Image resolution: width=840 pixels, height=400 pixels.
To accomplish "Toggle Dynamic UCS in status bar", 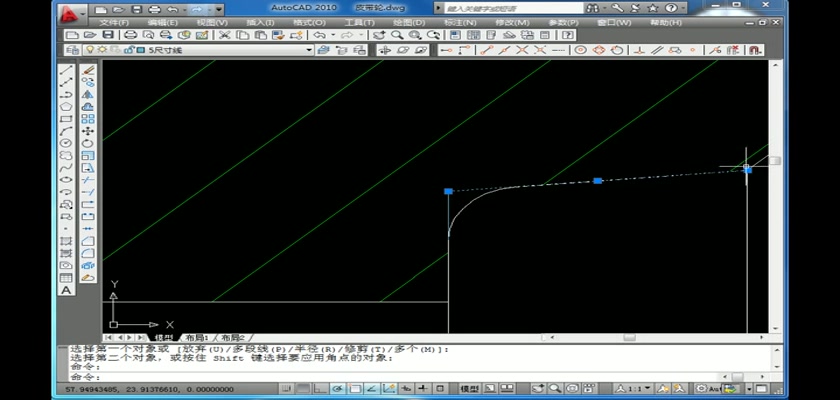I will click(389, 388).
